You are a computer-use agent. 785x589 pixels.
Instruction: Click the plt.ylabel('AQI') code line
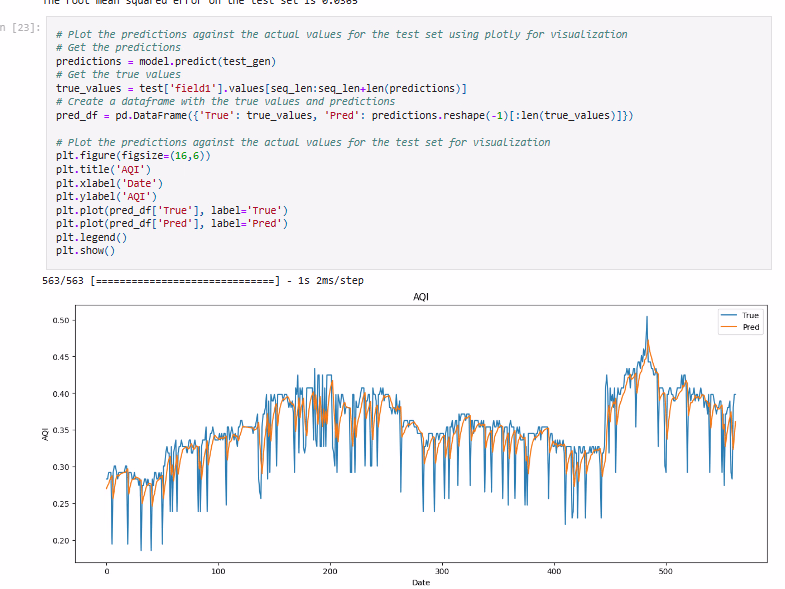coord(106,197)
